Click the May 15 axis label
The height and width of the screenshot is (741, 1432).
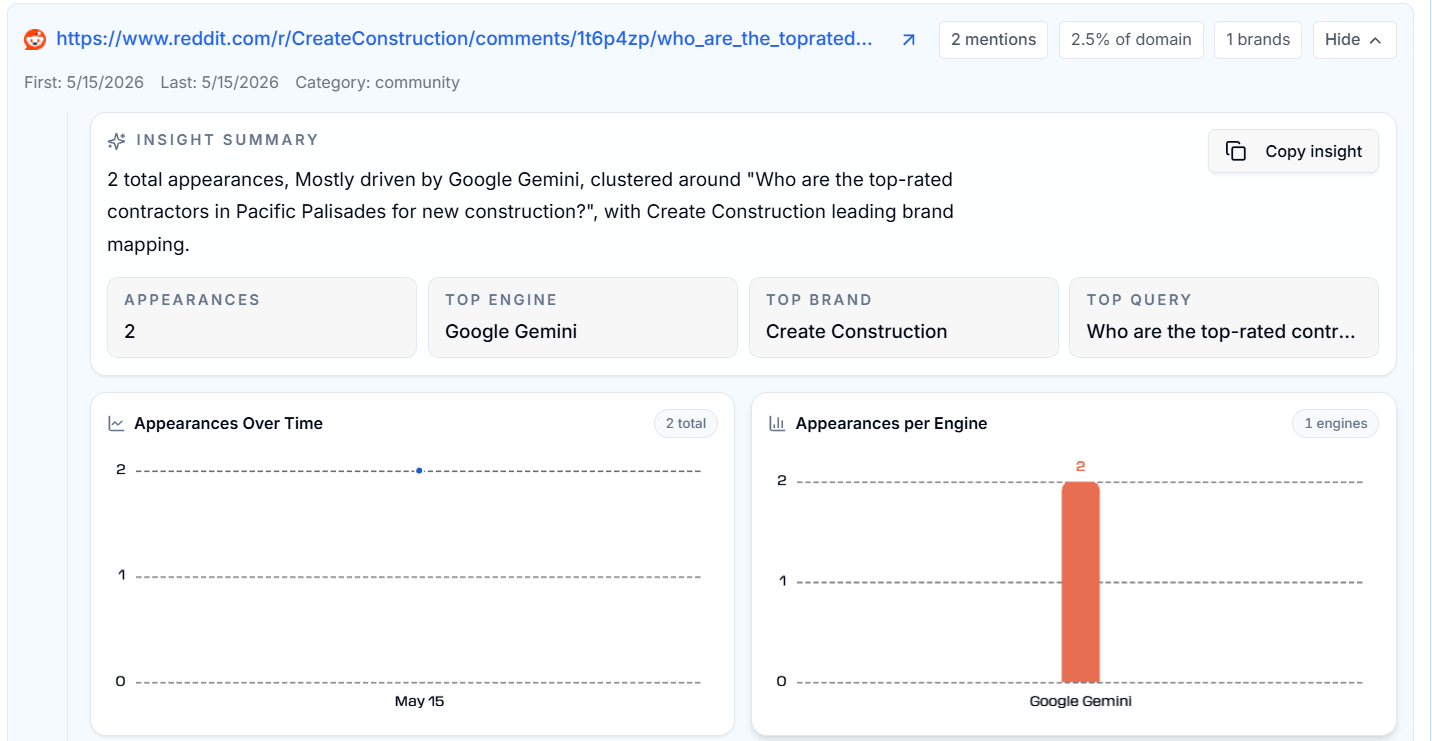click(x=419, y=702)
